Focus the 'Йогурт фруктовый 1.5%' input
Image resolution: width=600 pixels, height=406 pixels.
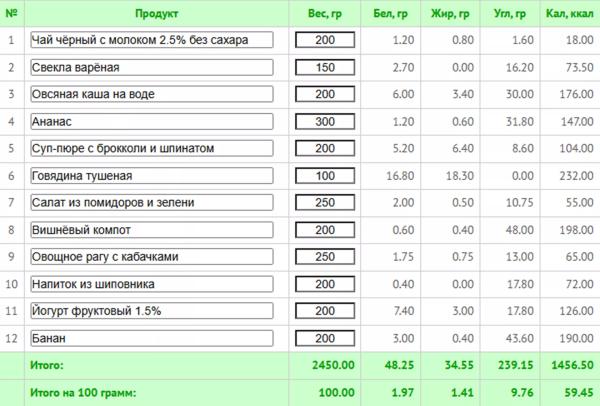click(x=151, y=310)
